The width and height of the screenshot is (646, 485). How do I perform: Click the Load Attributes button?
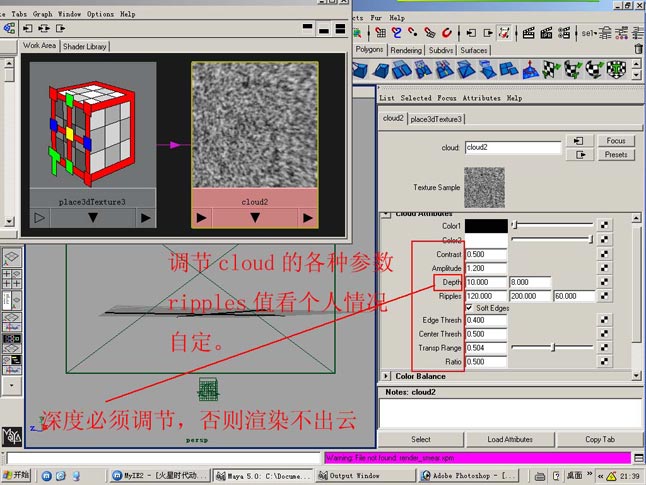510,439
